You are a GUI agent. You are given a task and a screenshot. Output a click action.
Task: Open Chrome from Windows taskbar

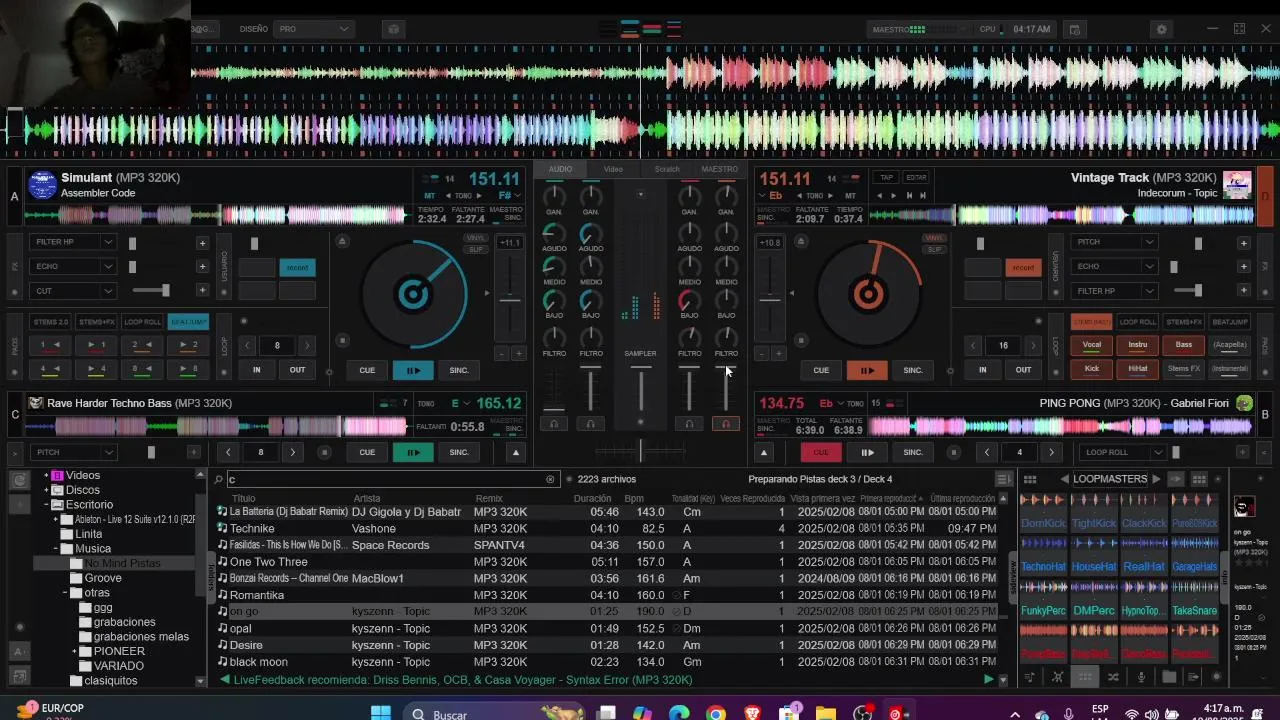pyautogui.click(x=715, y=713)
